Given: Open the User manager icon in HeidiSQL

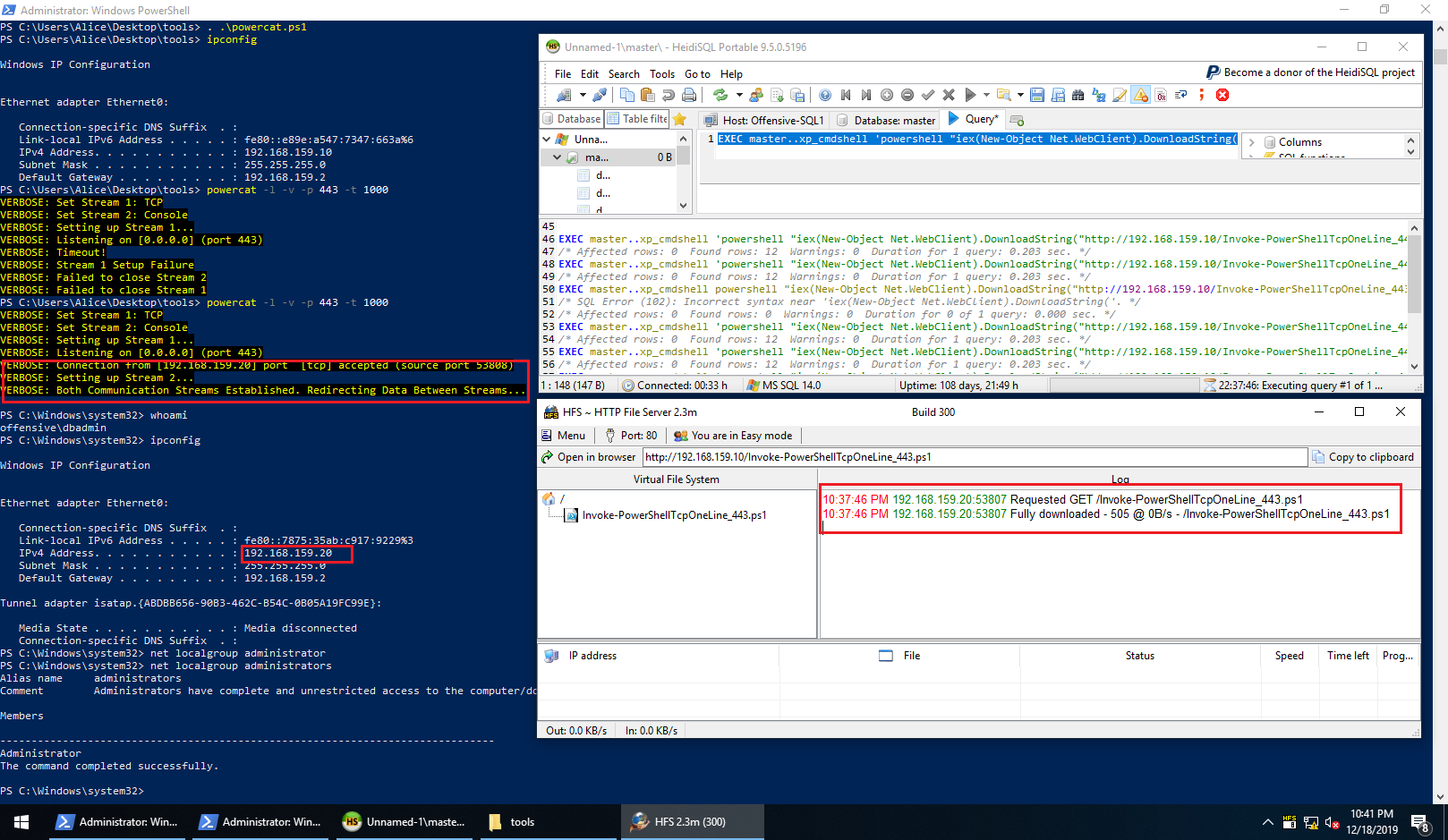Looking at the screenshot, I should [756, 95].
